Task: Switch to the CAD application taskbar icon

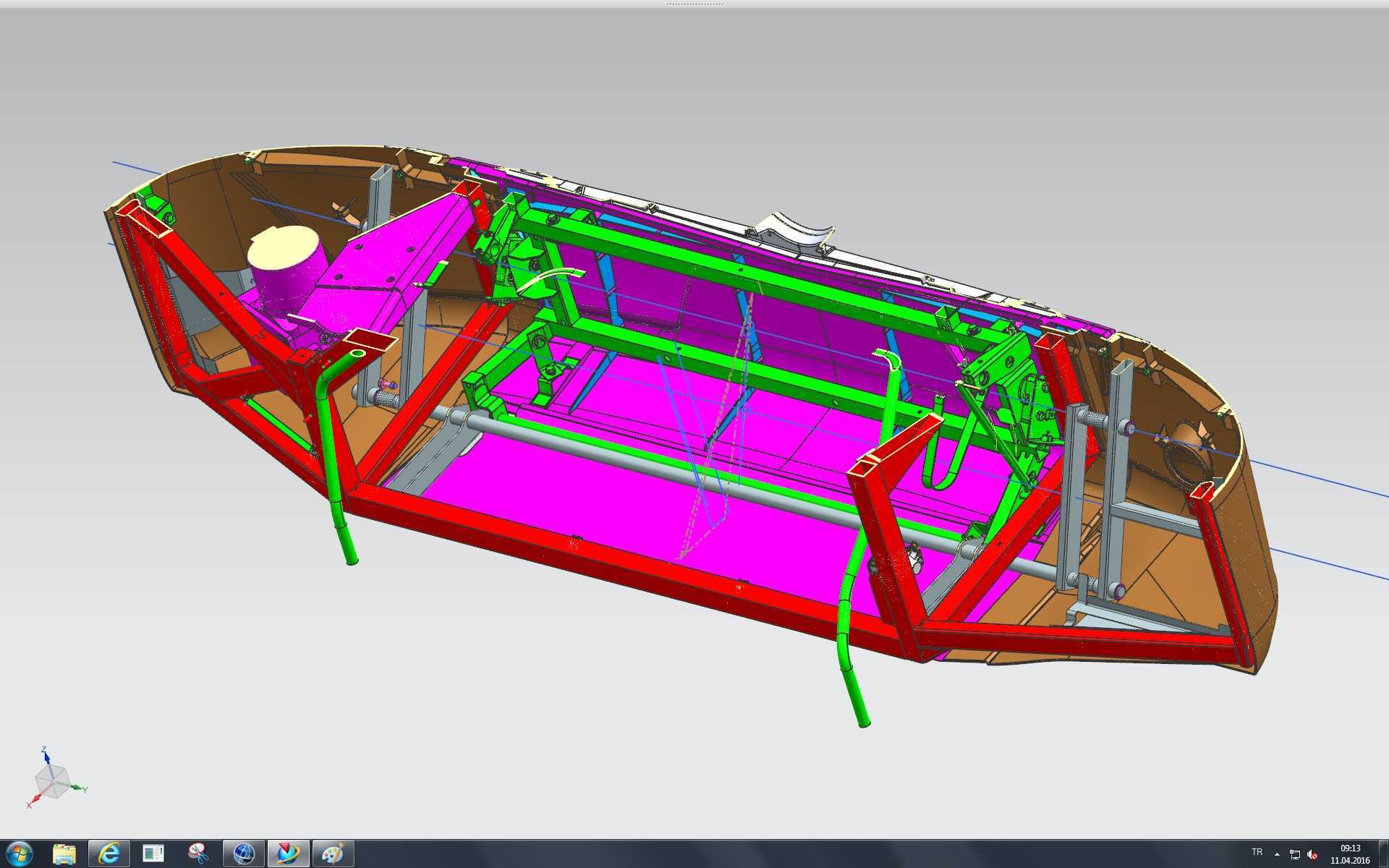Action: point(288,854)
